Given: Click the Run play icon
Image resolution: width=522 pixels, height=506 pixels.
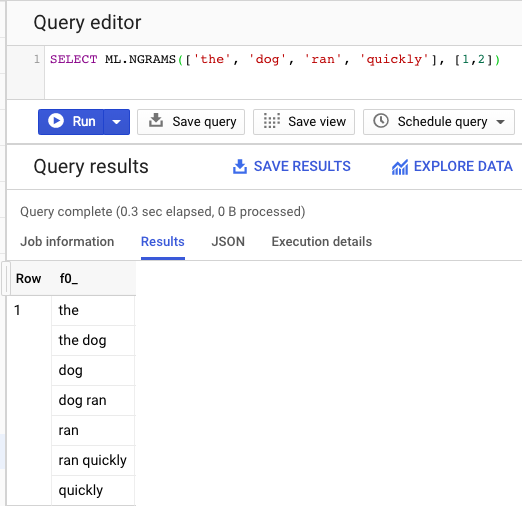Looking at the screenshot, I should (56, 121).
